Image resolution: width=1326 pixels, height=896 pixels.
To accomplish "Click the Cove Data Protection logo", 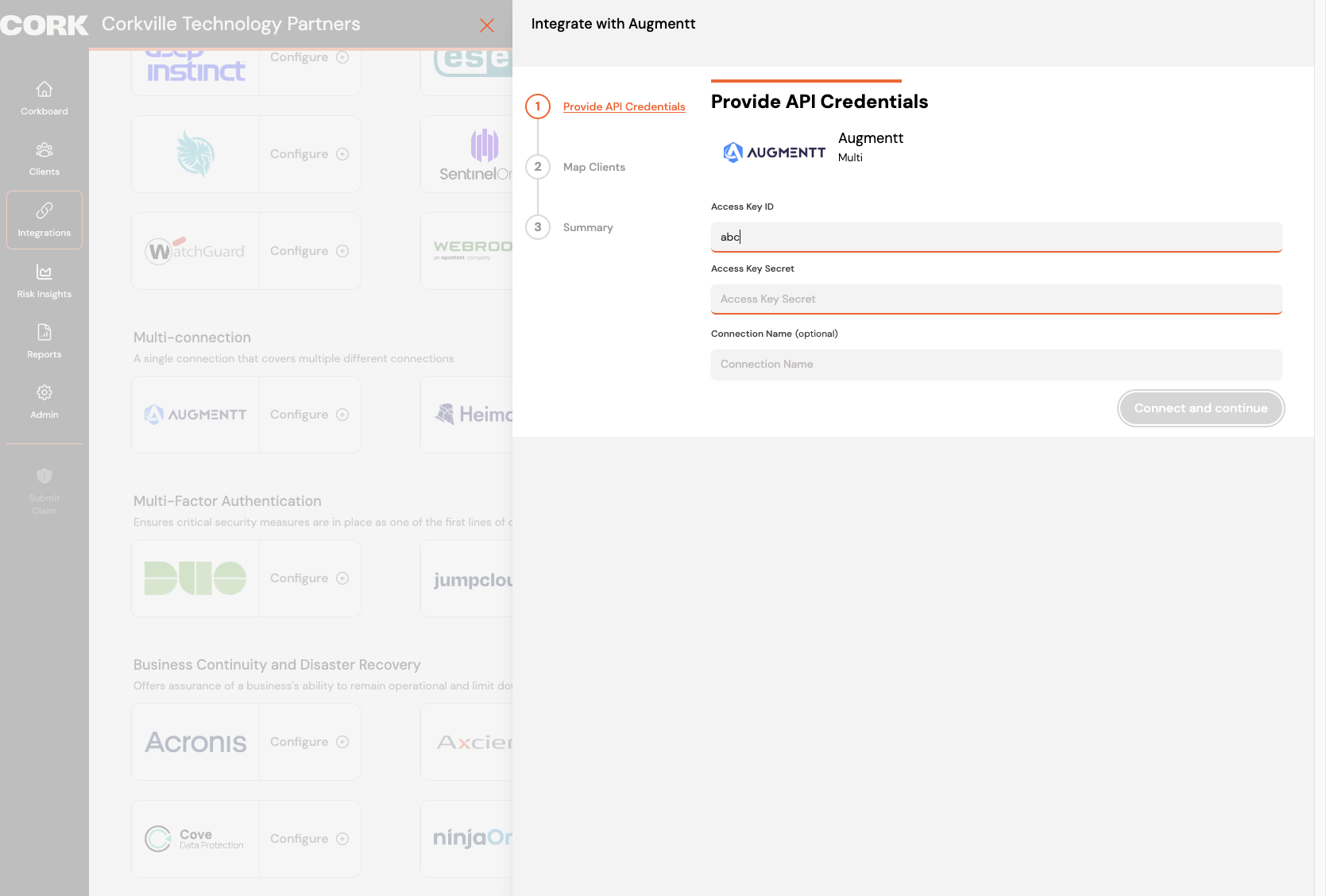I will coord(195,839).
